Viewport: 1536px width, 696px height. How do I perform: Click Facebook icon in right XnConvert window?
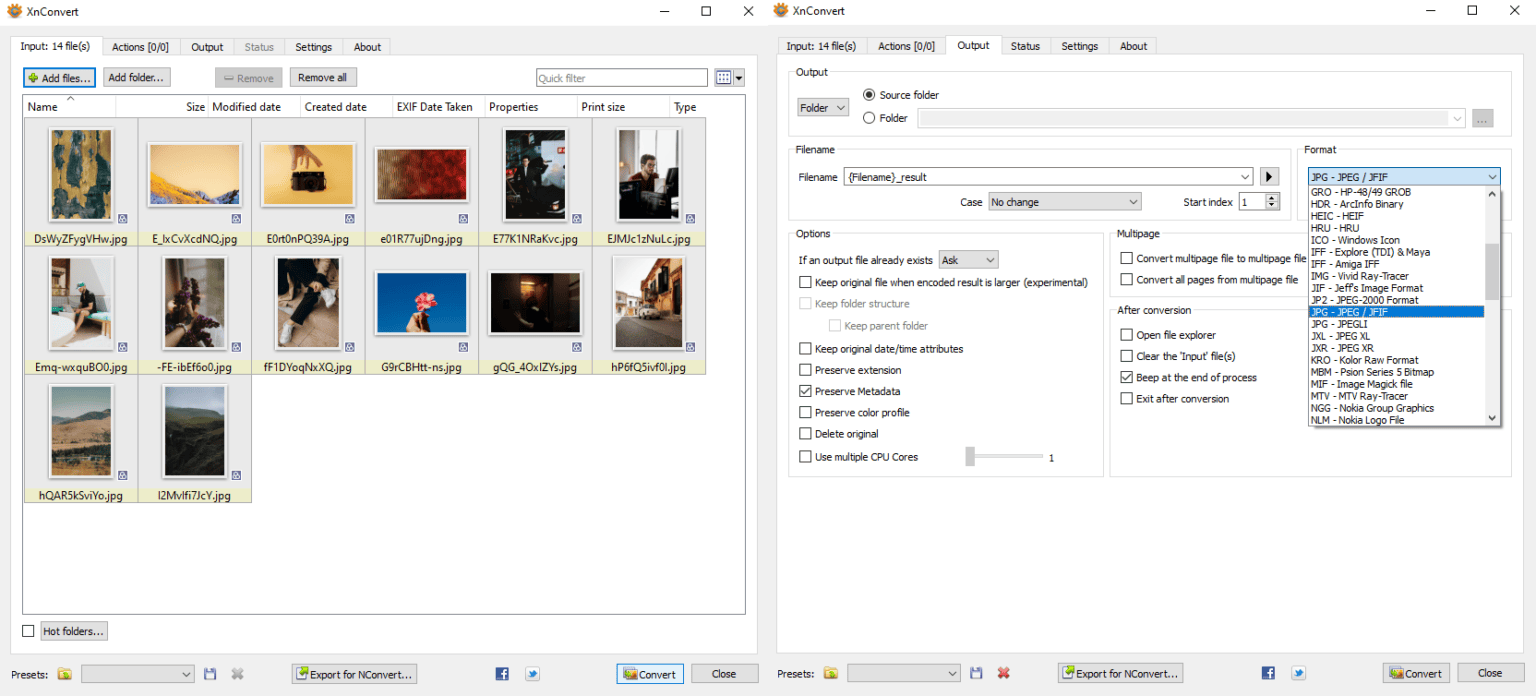(1268, 673)
